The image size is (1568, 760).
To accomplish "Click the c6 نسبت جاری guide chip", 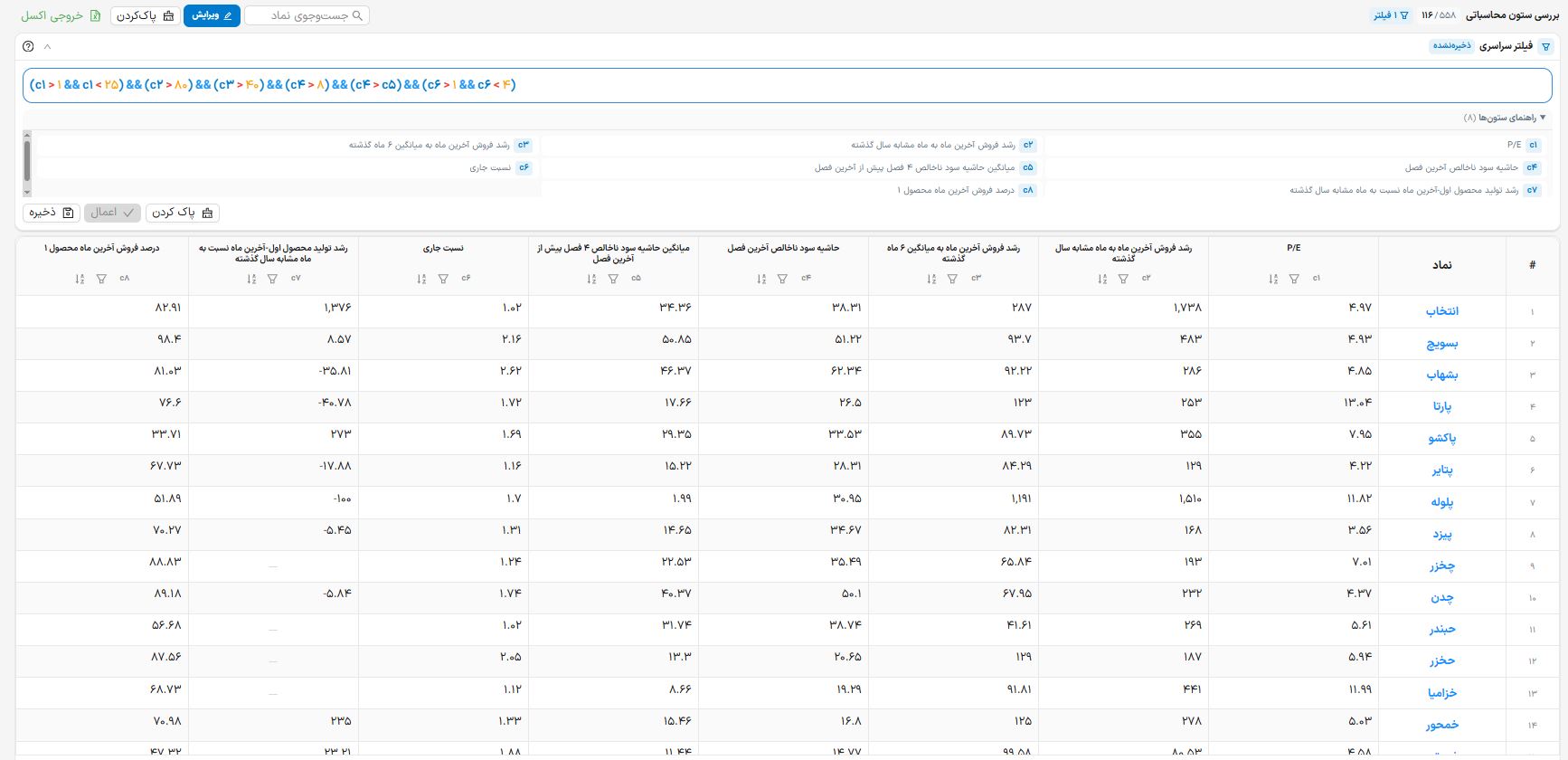I will click(524, 167).
